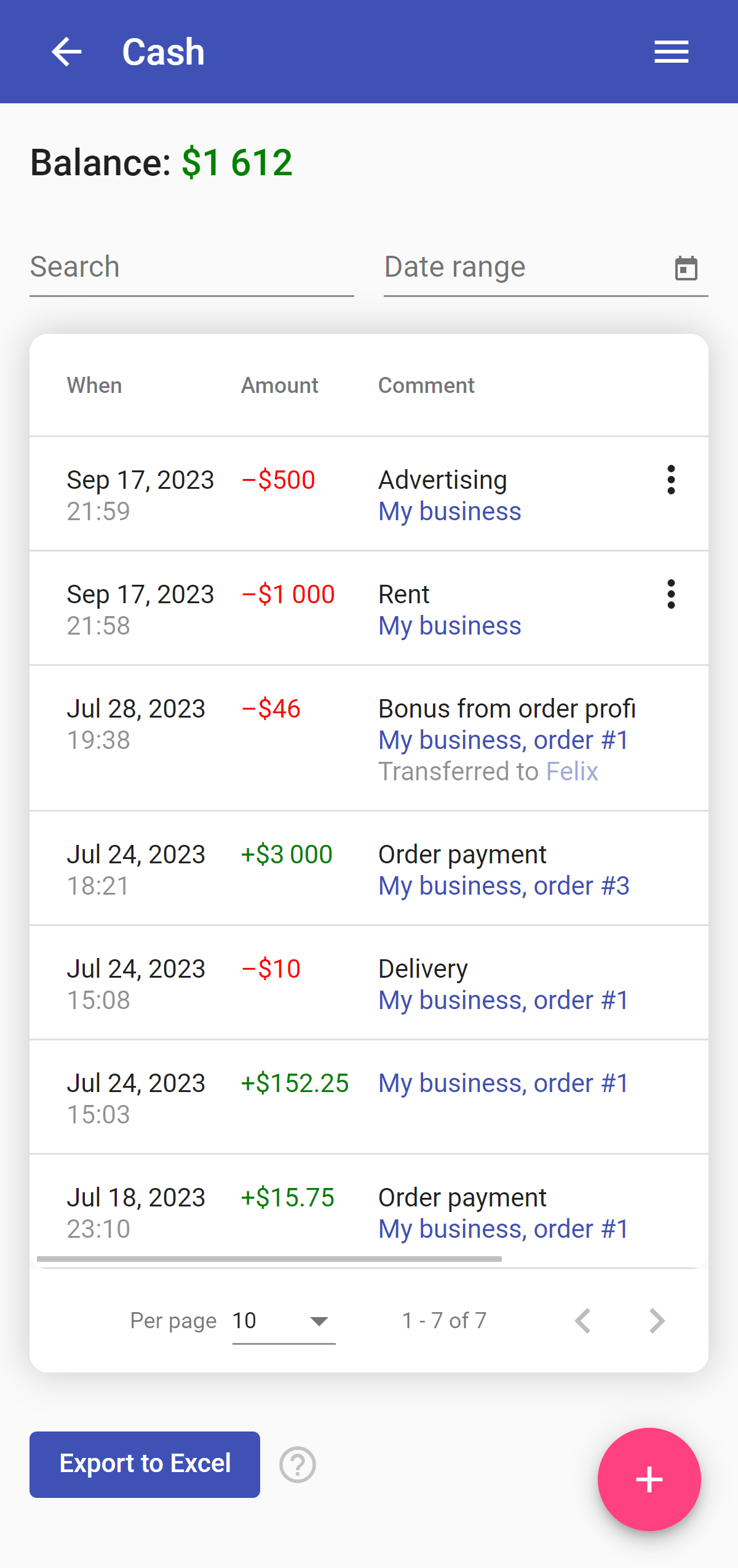Open options for Advertising transaction
The image size is (738, 1568).
671,480
